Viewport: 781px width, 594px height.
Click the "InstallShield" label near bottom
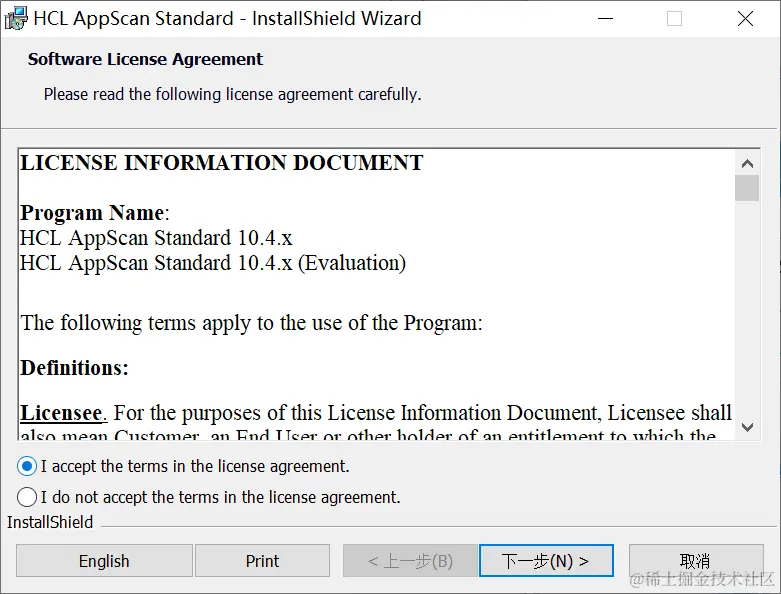click(x=50, y=522)
